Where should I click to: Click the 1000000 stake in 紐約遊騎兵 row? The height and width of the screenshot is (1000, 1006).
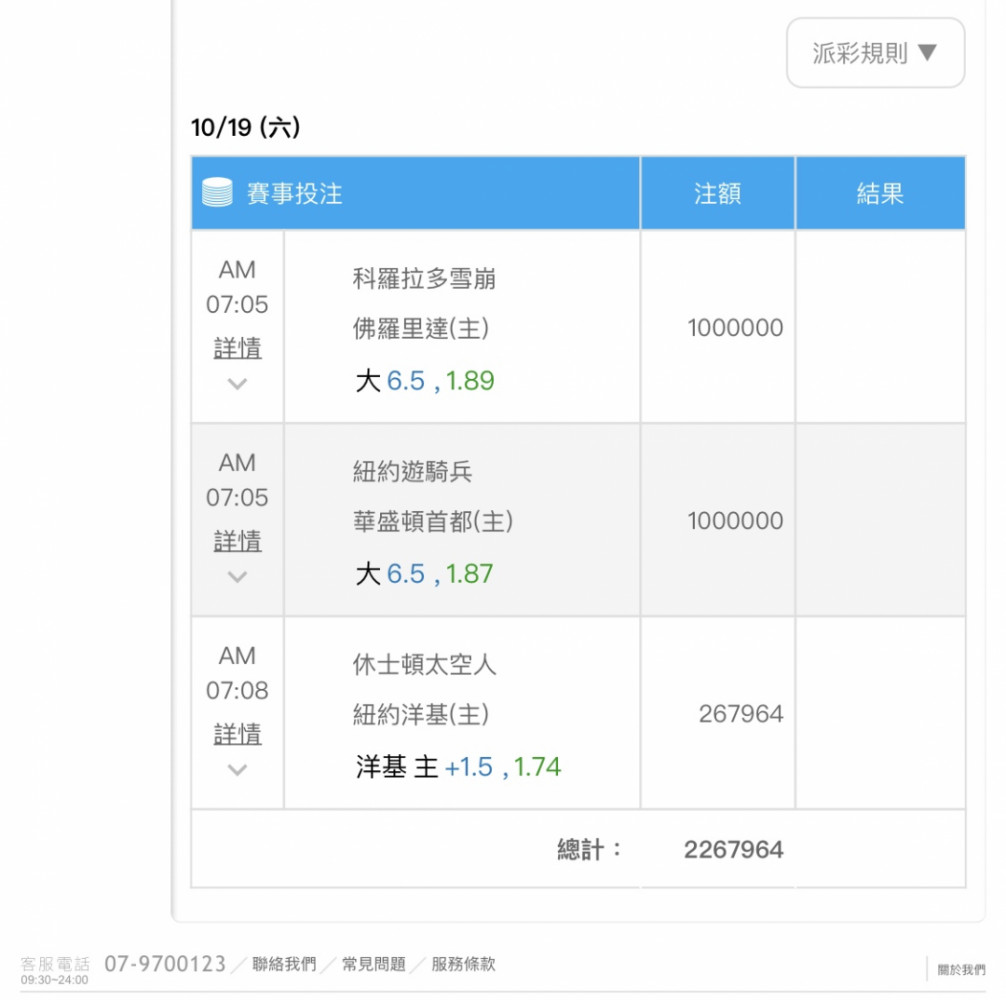click(x=735, y=521)
